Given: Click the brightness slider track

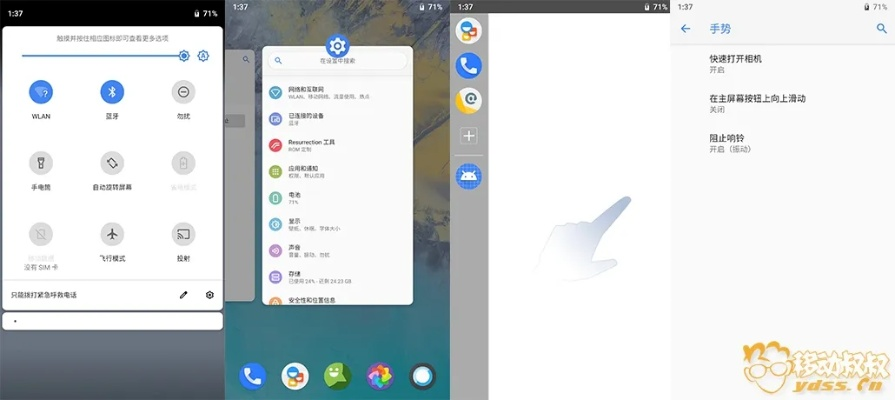Looking at the screenshot, I should click(x=103, y=56).
